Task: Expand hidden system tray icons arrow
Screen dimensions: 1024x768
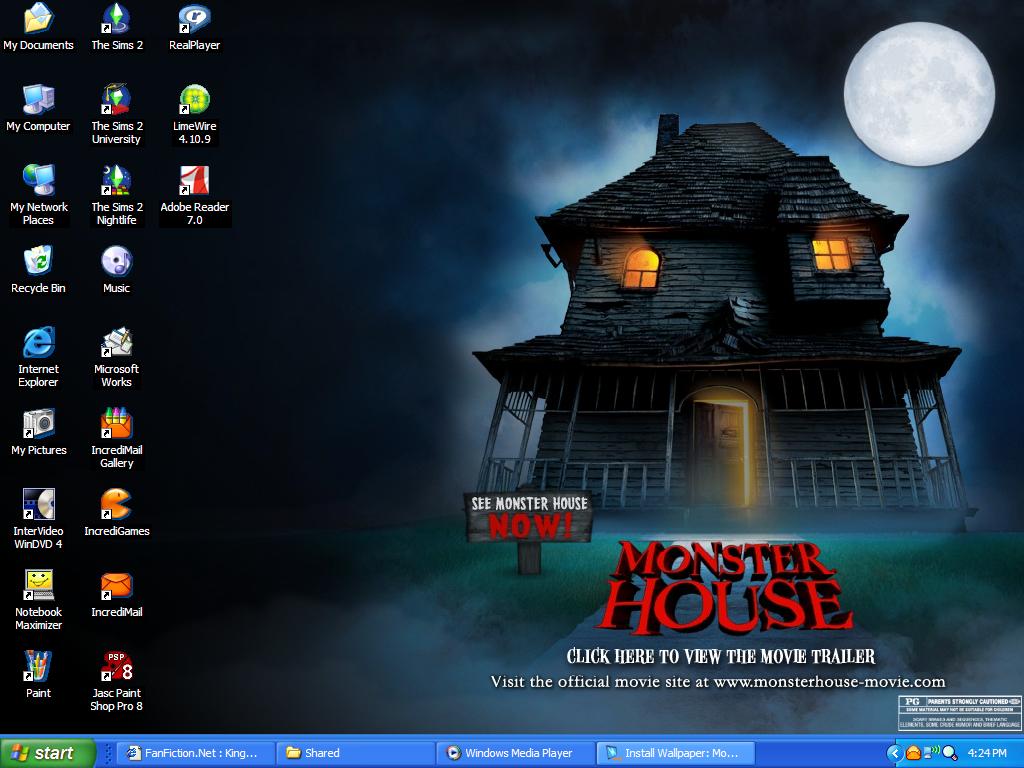Action: click(895, 753)
